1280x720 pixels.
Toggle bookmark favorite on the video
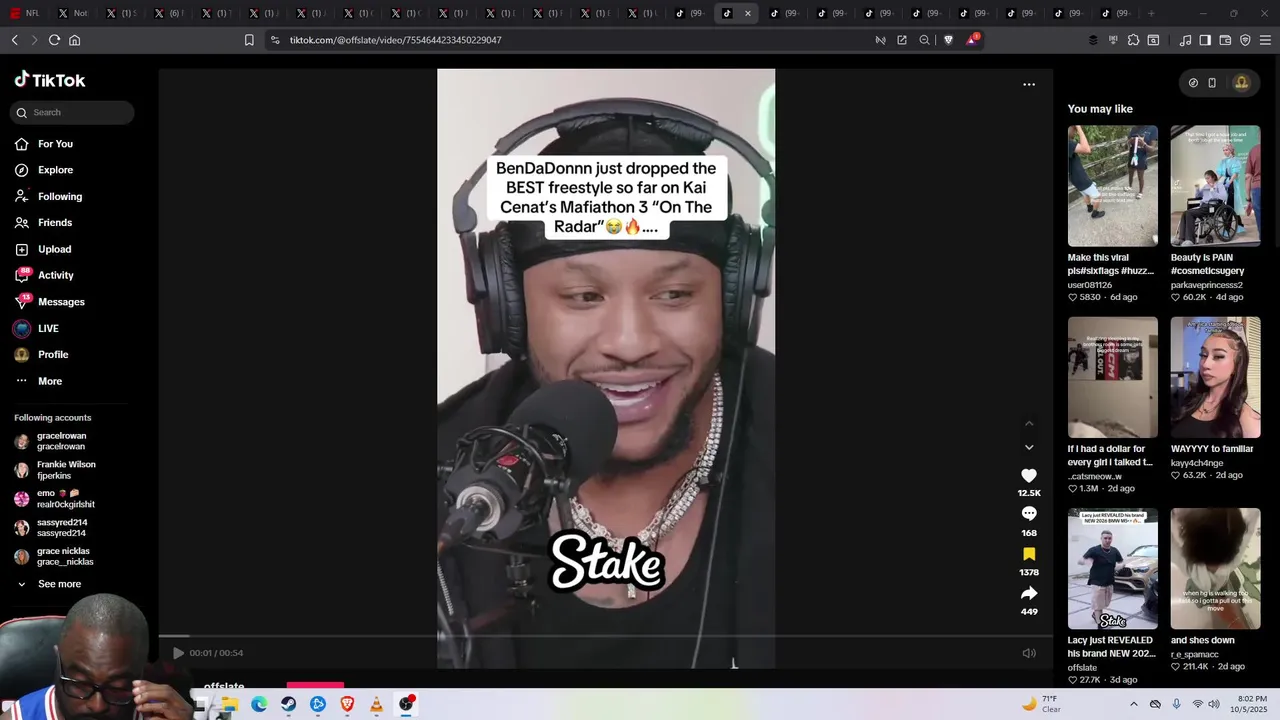(x=1029, y=554)
